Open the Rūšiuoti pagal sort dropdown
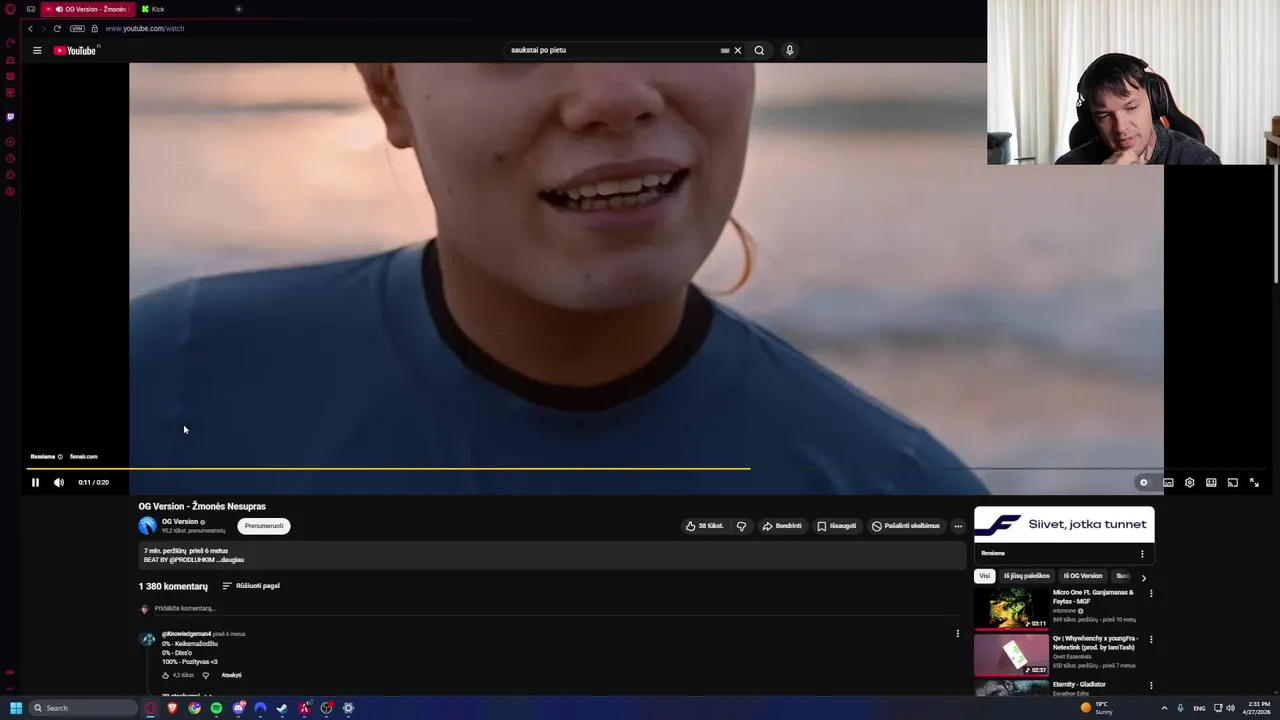 pos(251,586)
